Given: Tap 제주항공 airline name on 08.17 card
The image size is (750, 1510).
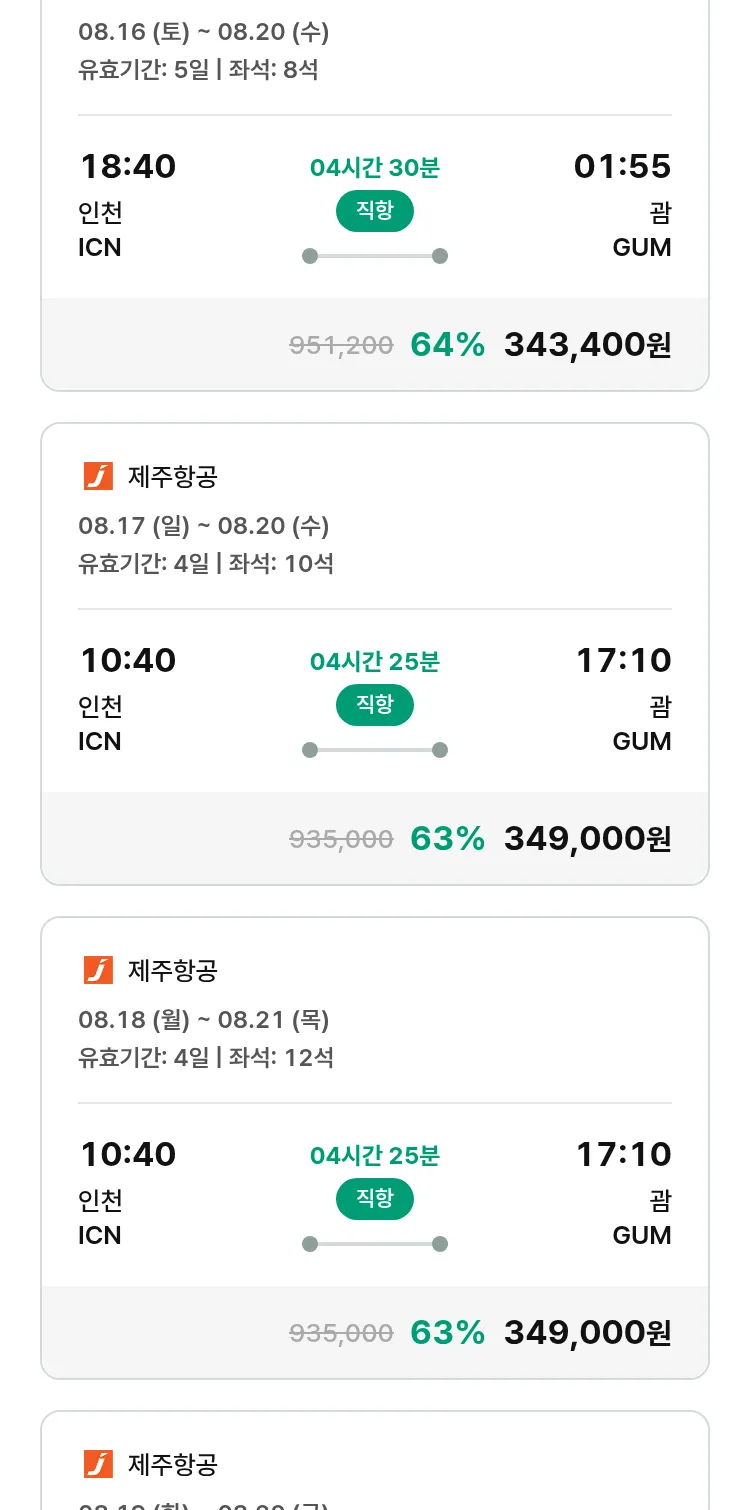Looking at the screenshot, I should 172,477.
